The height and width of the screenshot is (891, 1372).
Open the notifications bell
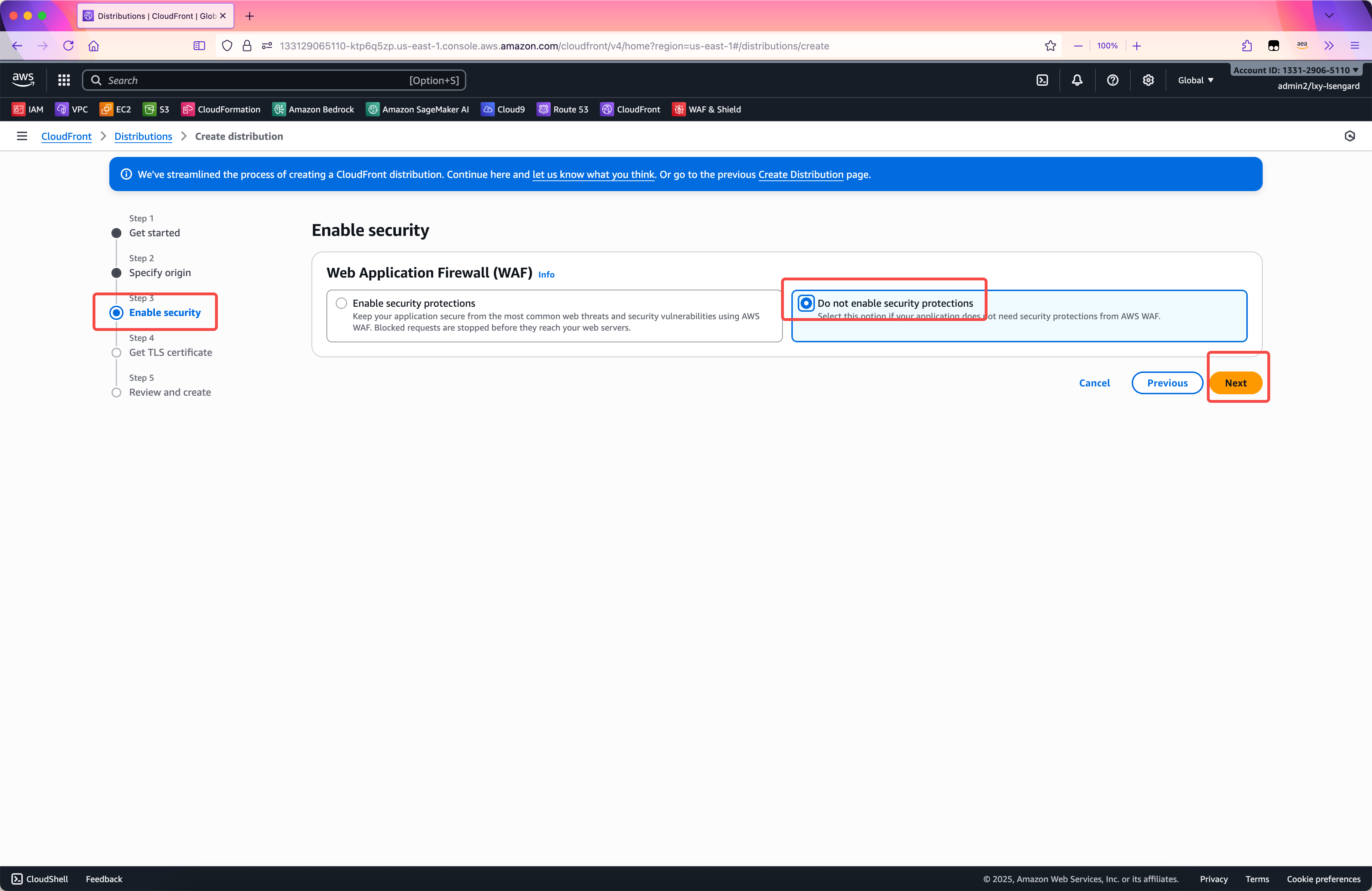click(1077, 80)
